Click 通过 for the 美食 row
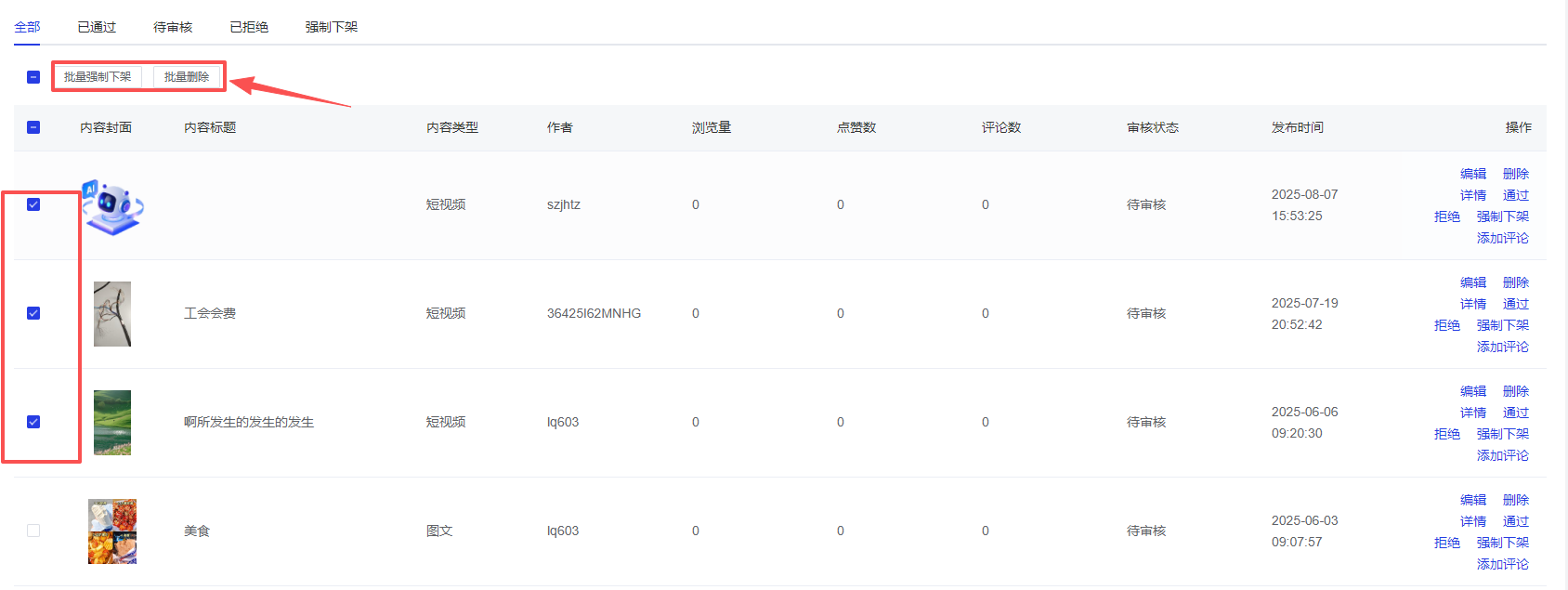 point(1516,521)
